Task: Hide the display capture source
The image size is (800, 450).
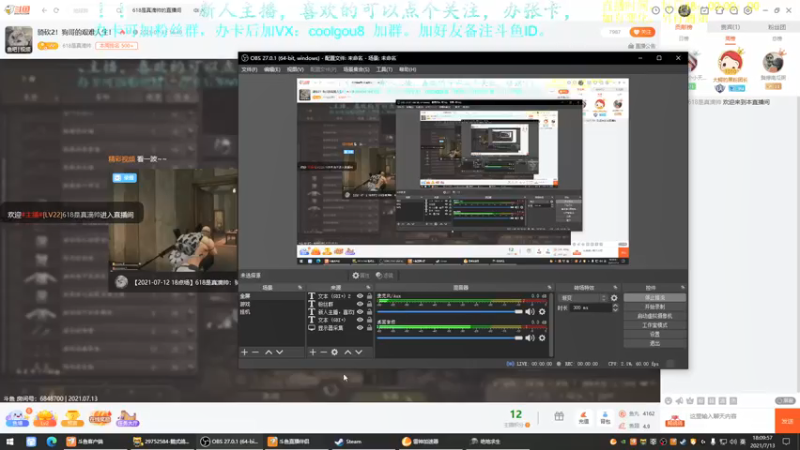Action: click(x=360, y=328)
